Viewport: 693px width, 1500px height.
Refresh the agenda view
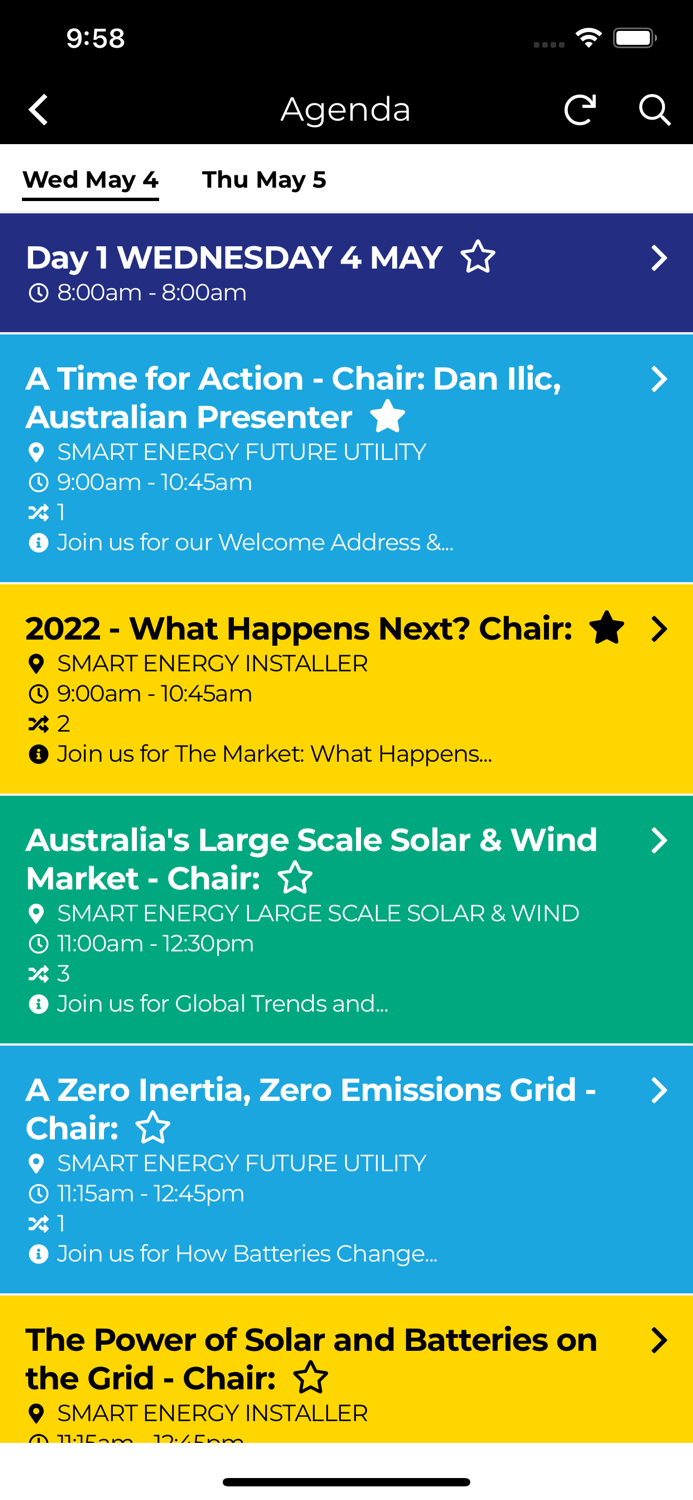click(580, 109)
